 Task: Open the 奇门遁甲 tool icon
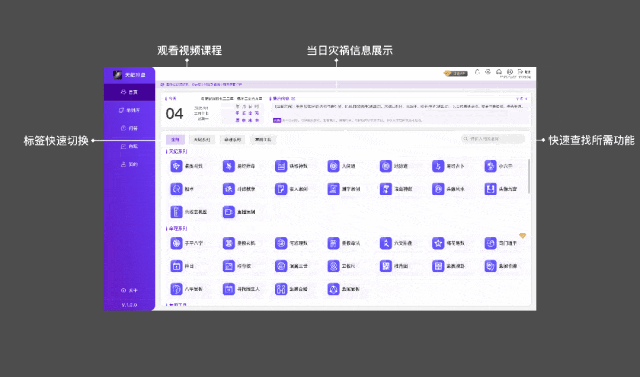coord(490,243)
